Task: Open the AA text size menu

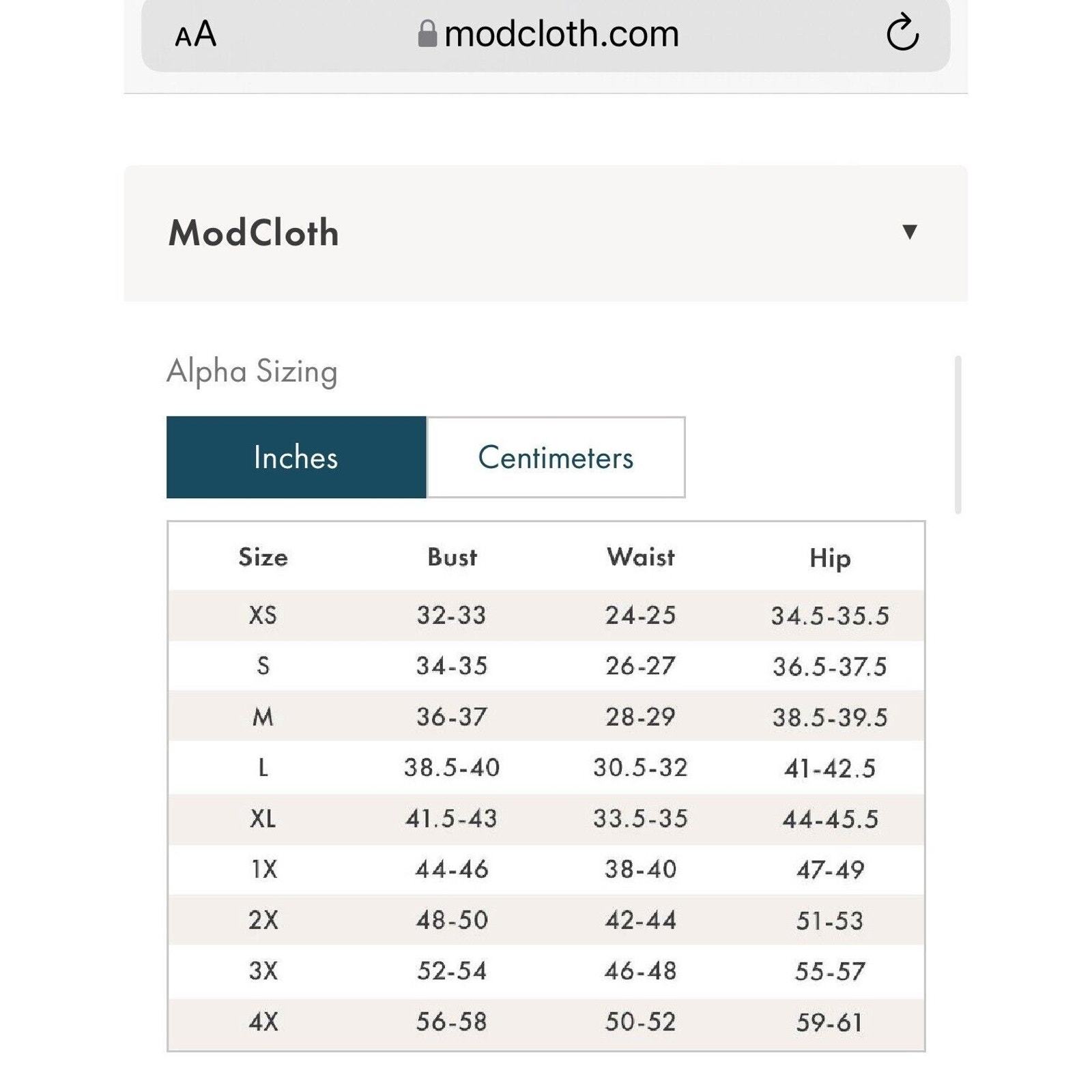Action: coord(195,34)
